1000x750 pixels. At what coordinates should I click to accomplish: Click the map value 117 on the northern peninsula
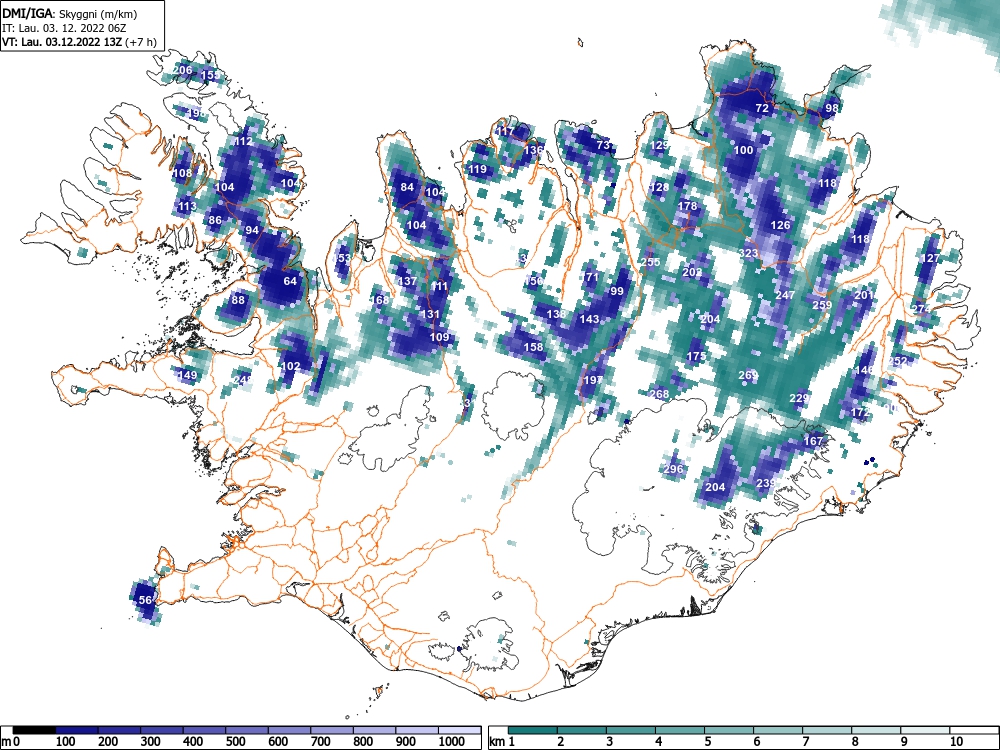click(505, 131)
